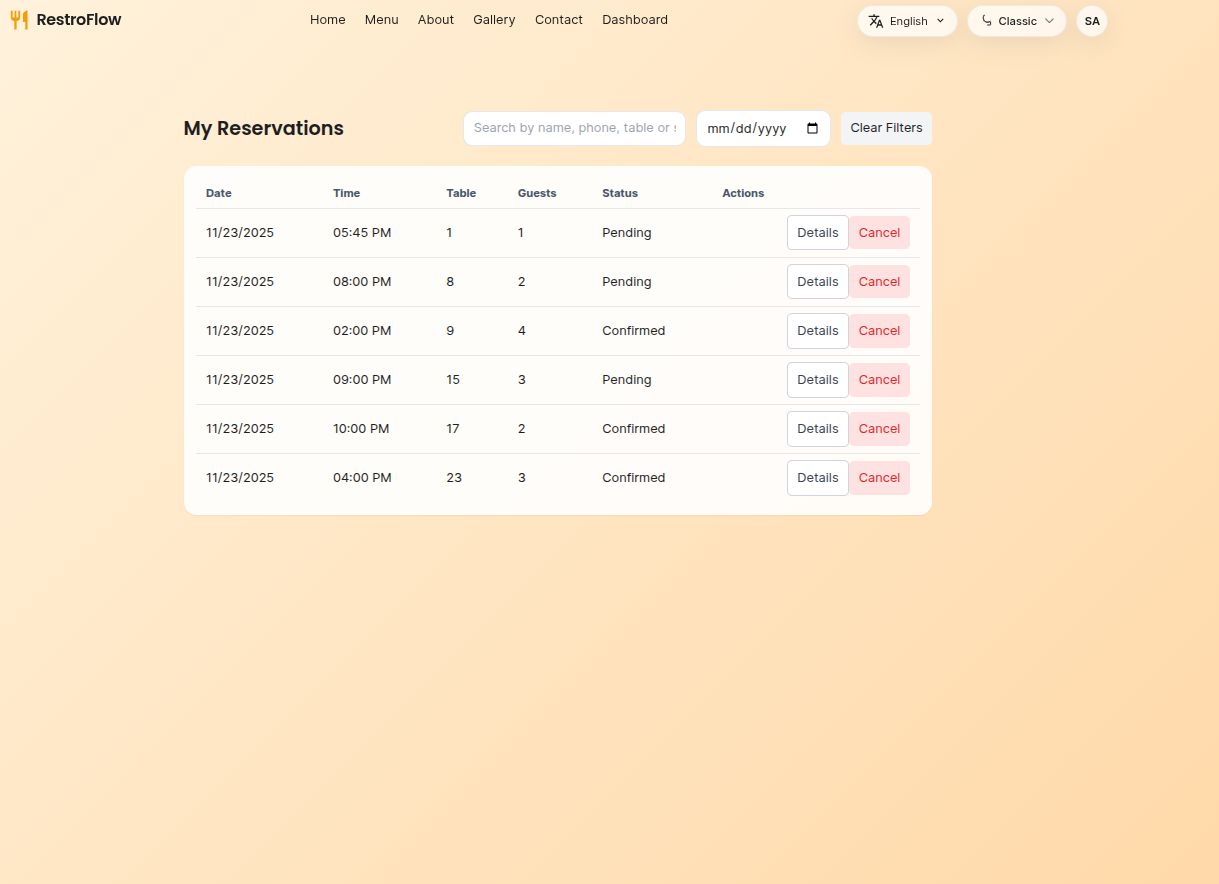Screen dimensions: 1219x884
Task: Show details for table 9 reservation
Action: (817, 331)
